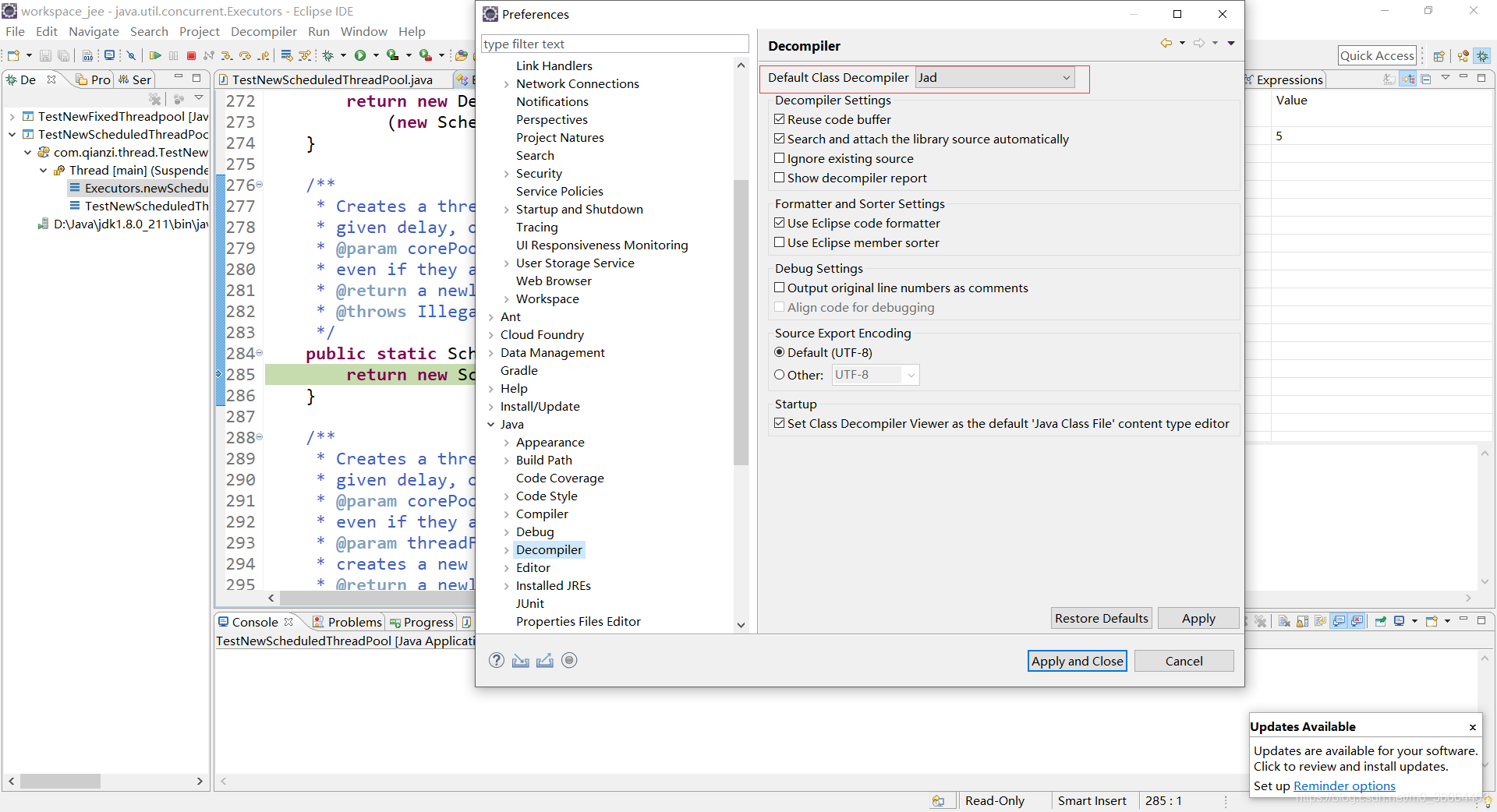Viewport: 1497px width, 812px height.
Task: Open the Run menu
Action: pyautogui.click(x=318, y=31)
